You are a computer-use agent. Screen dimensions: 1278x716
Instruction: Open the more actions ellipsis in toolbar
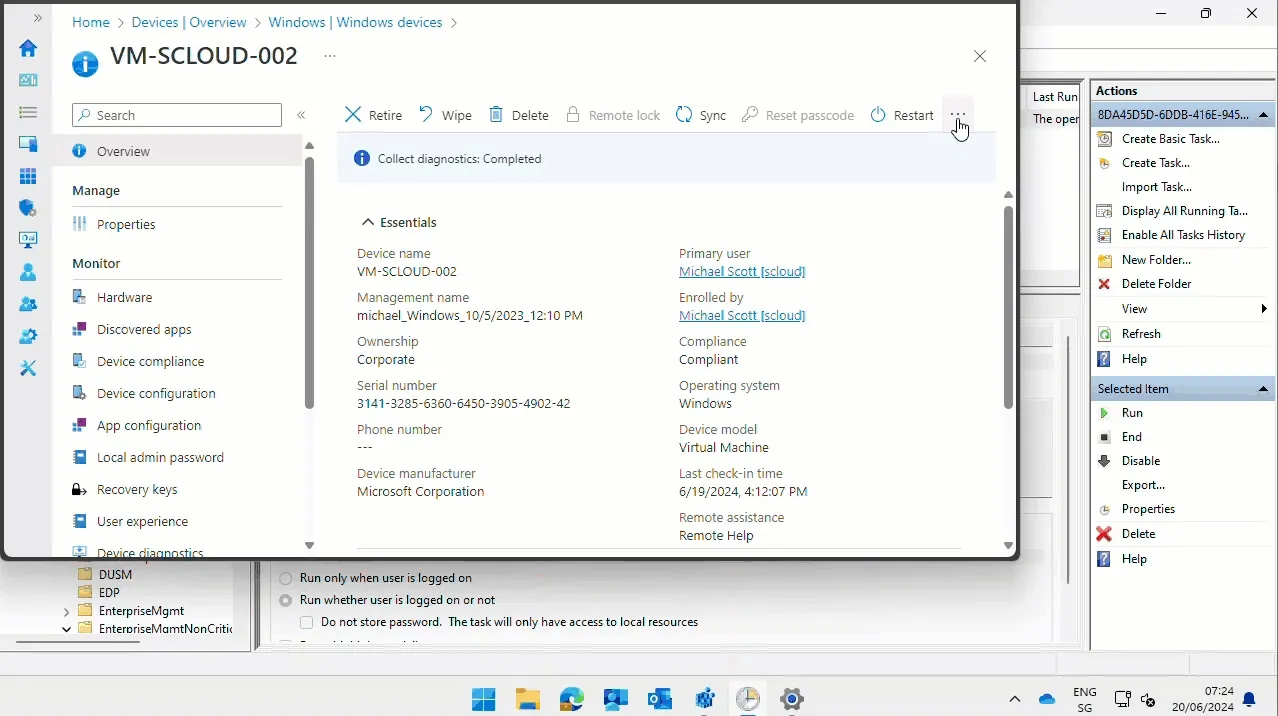click(958, 115)
